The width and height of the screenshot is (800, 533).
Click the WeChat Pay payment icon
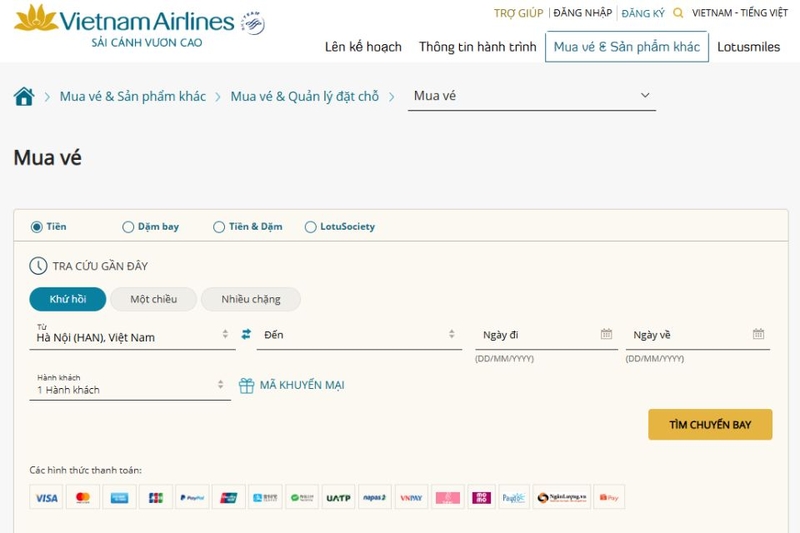[x=302, y=497]
